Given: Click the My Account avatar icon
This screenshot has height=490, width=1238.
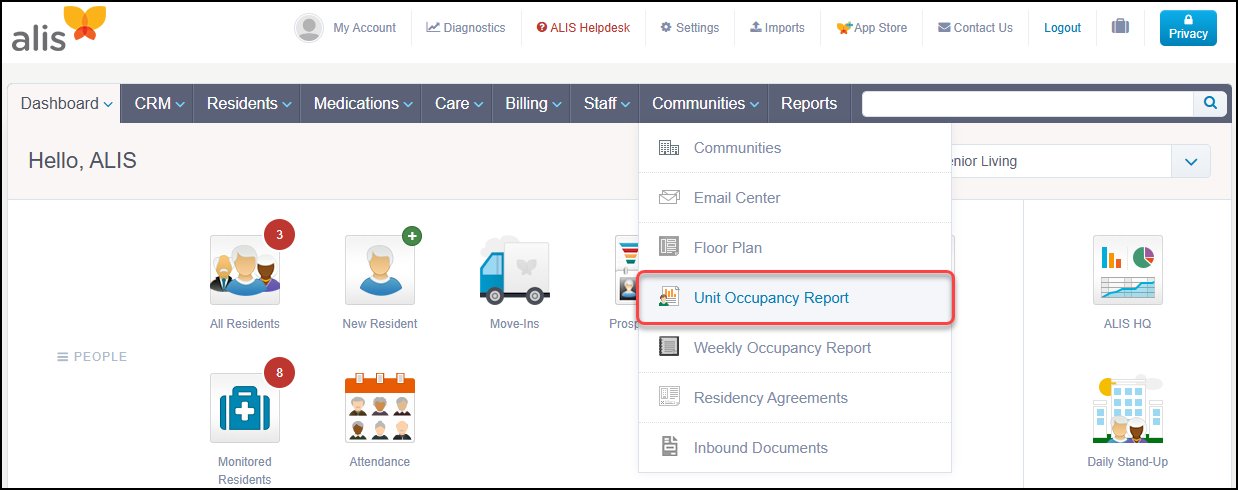Looking at the screenshot, I should (309, 28).
